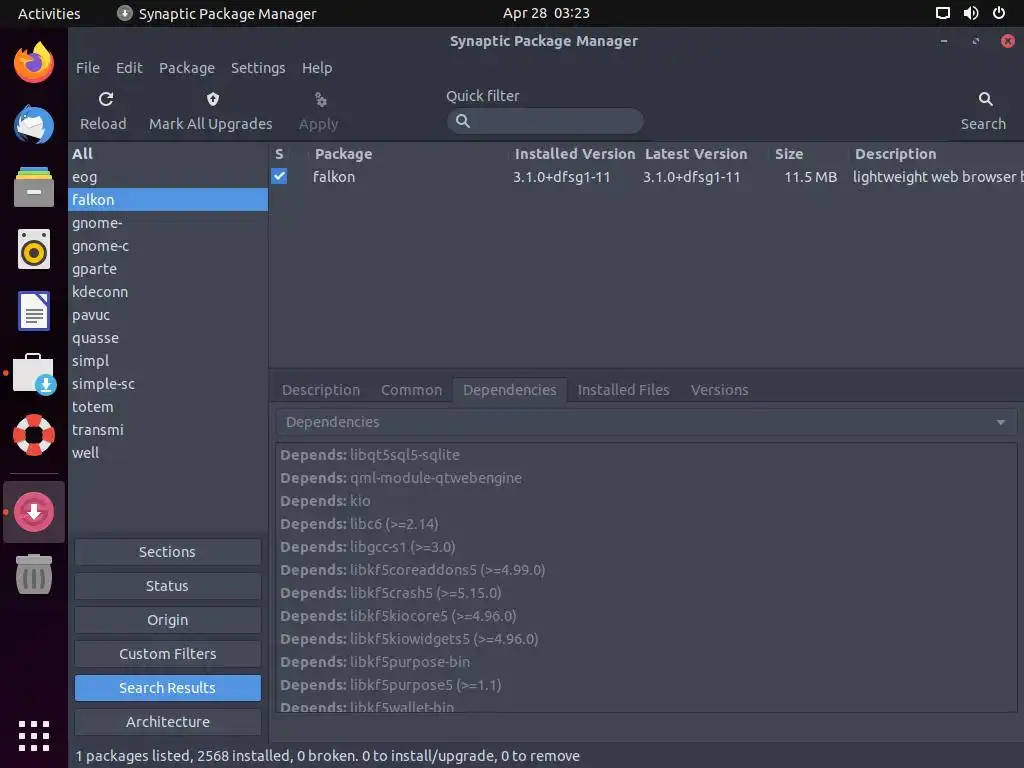This screenshot has height=768, width=1024.
Task: Sort by Package column header
Action: [344, 154]
